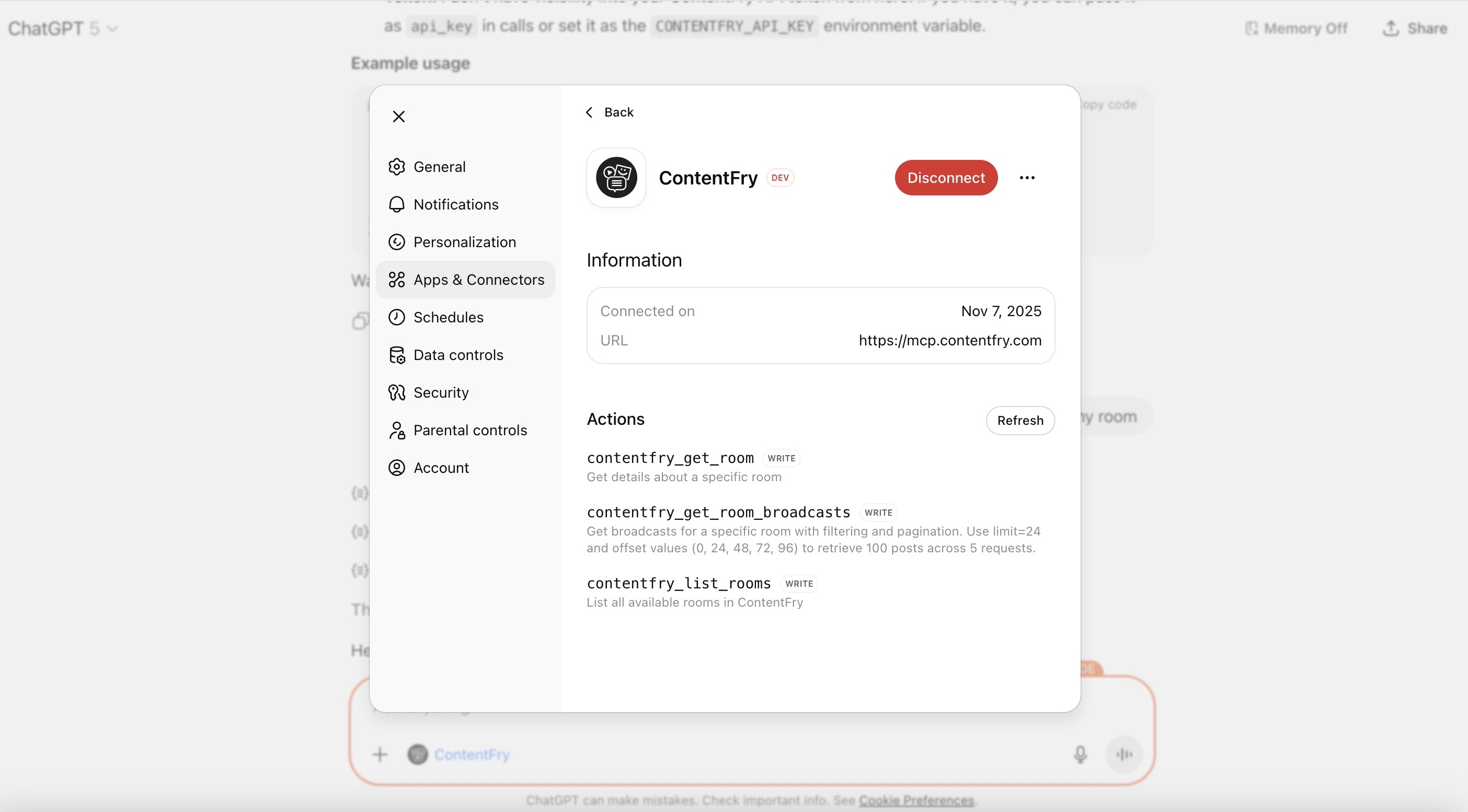Viewport: 1468px width, 812px height.
Task: Click the Account profile icon
Action: pos(397,468)
